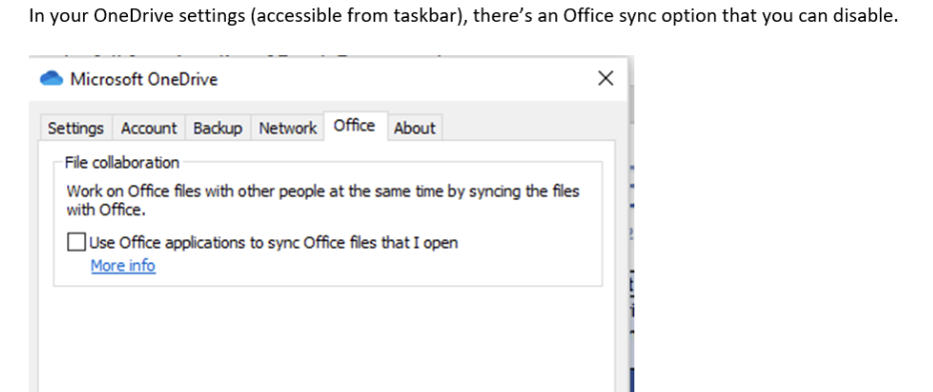The height and width of the screenshot is (392, 933).
Task: Select the Backup tab
Action: coord(218,128)
